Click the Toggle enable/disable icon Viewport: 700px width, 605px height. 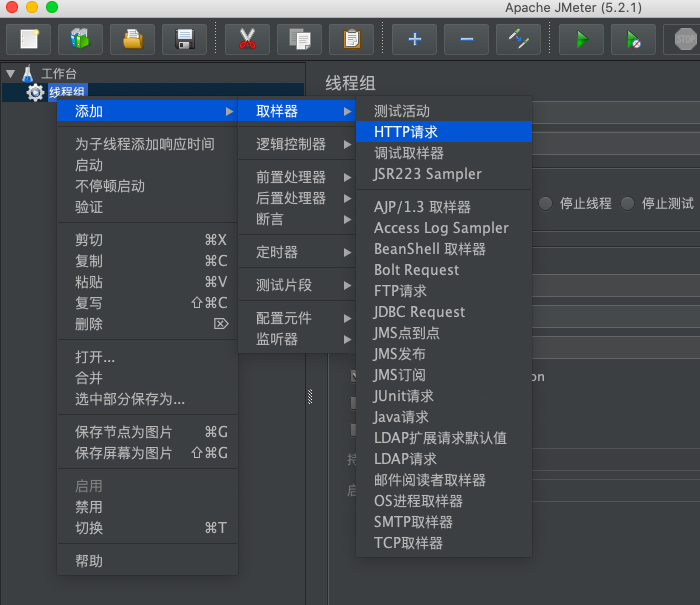[518, 40]
